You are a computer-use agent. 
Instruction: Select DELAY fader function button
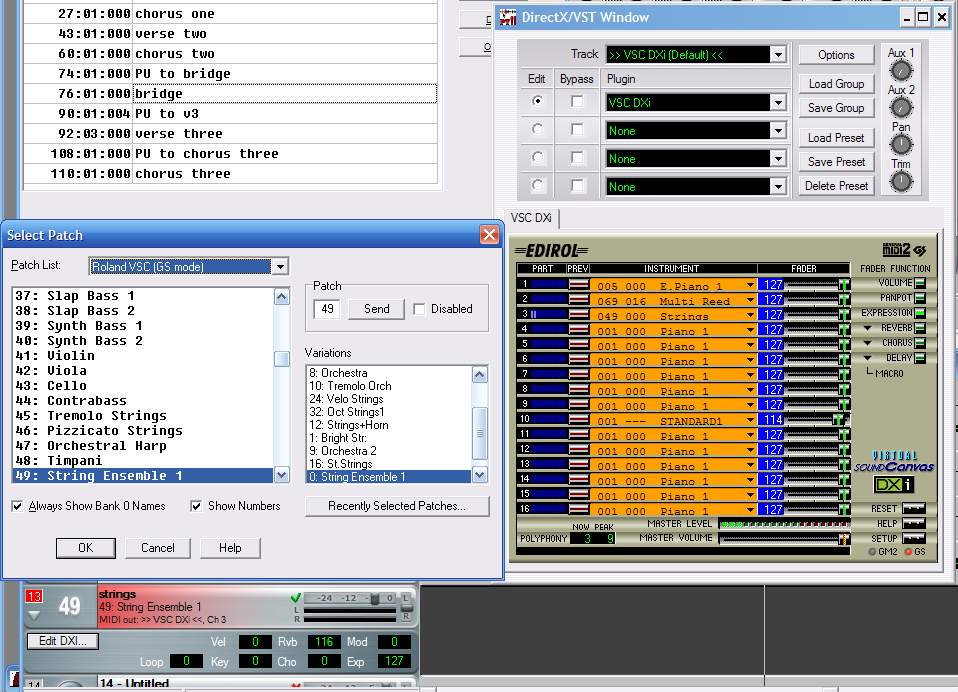pos(920,358)
